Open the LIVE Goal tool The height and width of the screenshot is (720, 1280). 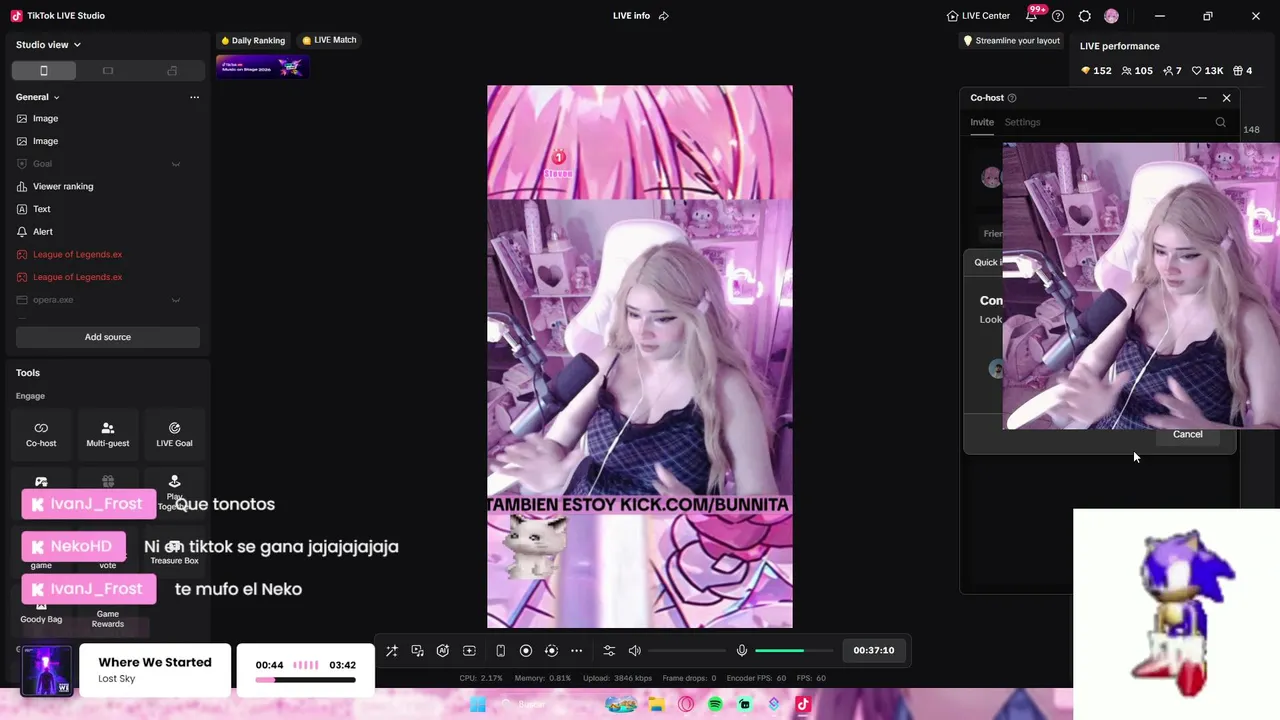(x=174, y=434)
